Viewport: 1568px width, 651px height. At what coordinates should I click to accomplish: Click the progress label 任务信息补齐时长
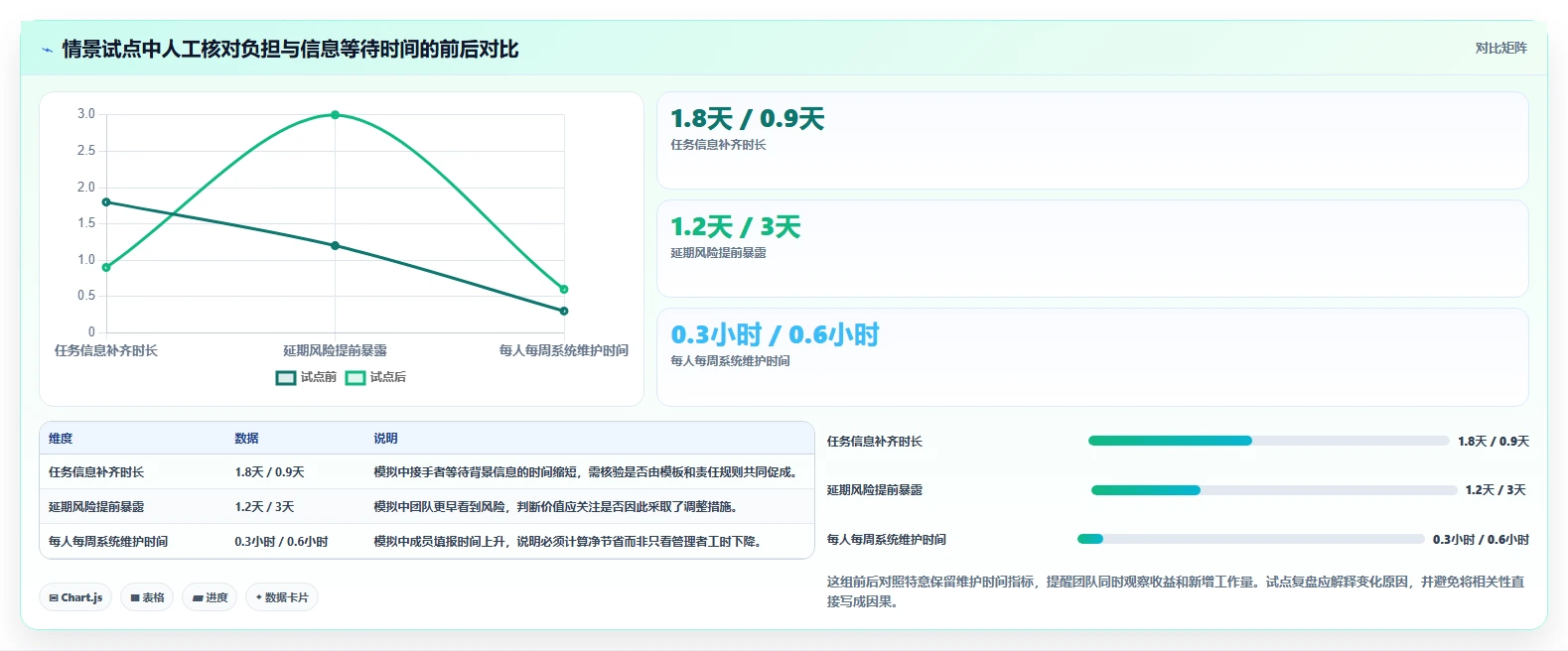click(875, 442)
